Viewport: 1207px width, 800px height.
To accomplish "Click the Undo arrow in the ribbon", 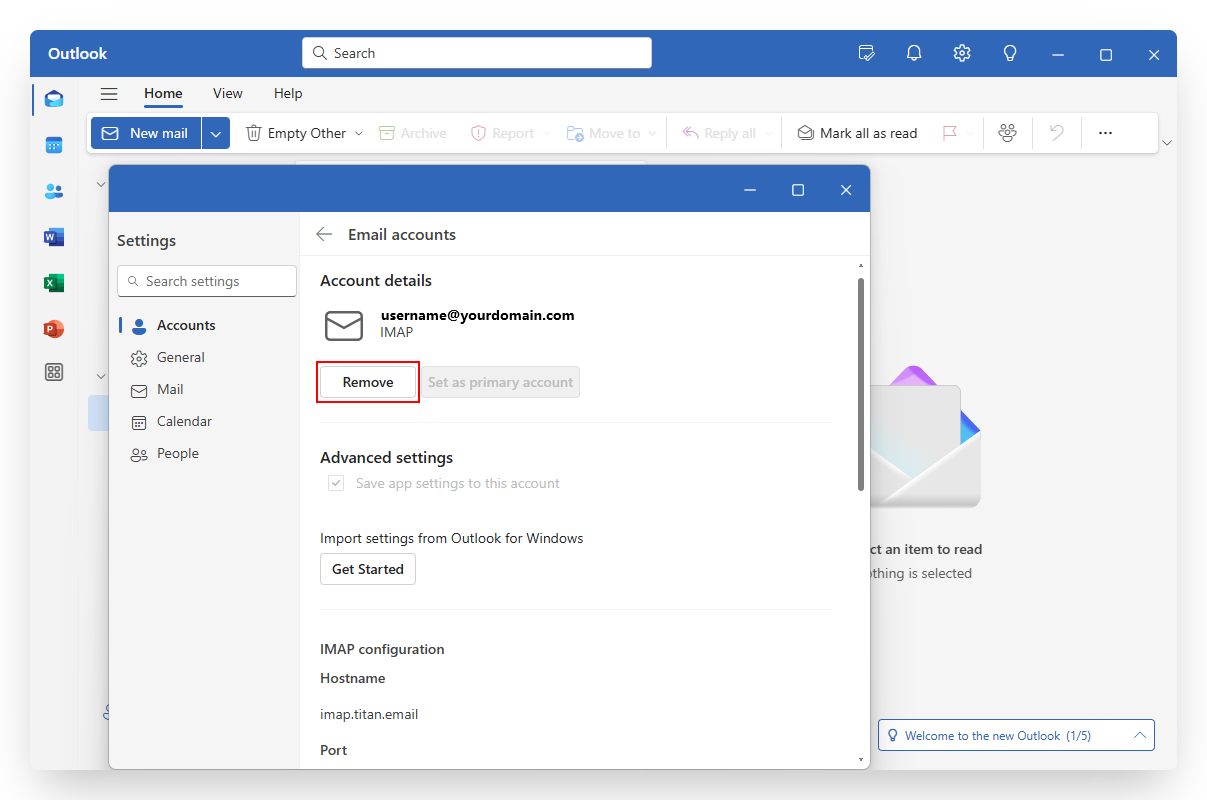I will tap(1057, 133).
